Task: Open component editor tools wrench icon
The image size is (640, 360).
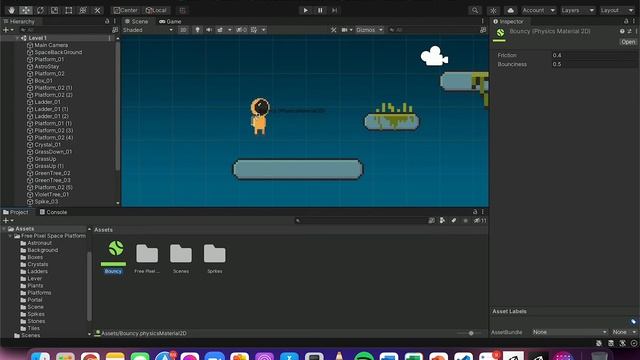Action: click(333, 30)
